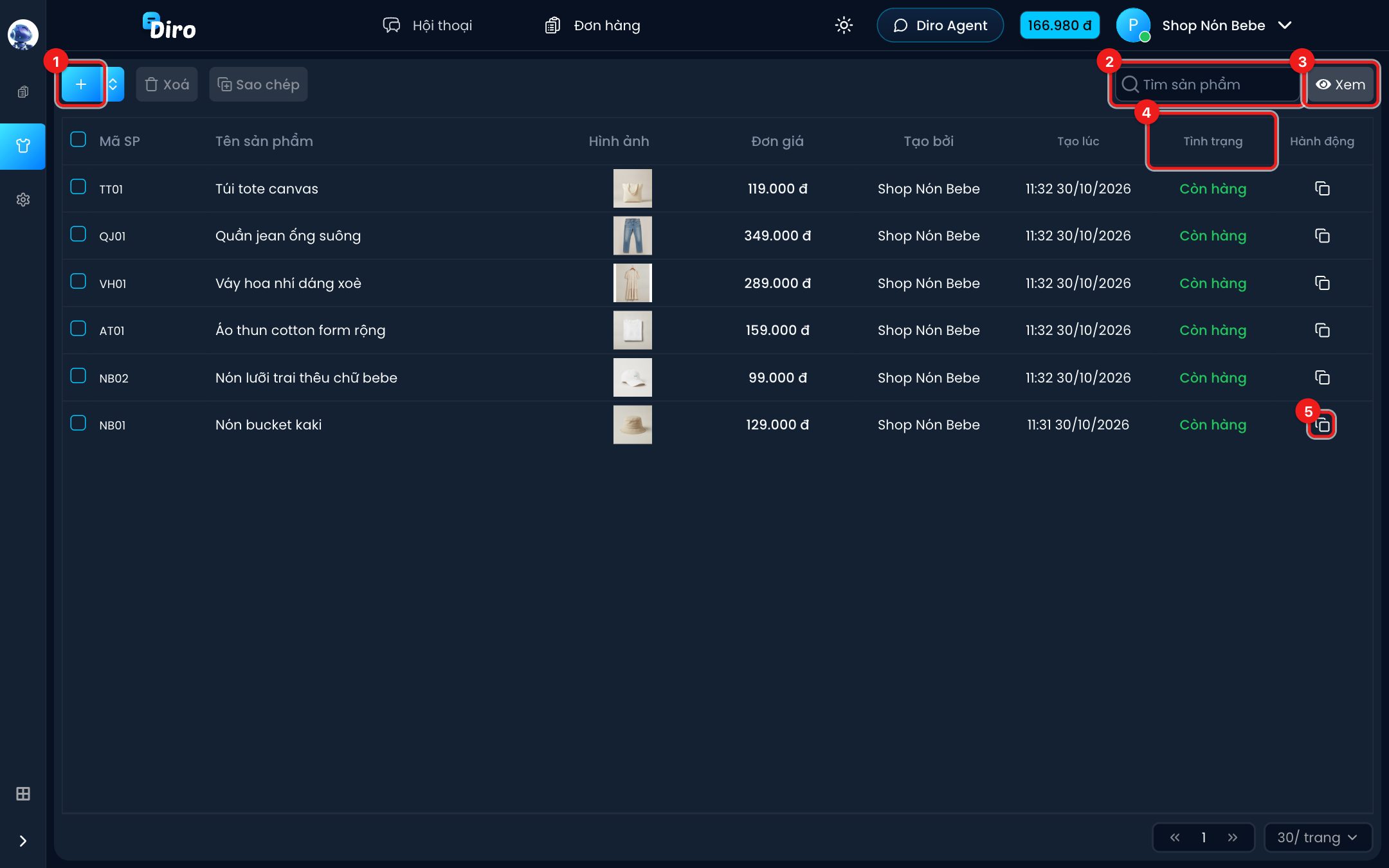The image size is (1389, 868).
Task: Copy the Túi tote canvas row via its action icon
Action: coord(1322,188)
